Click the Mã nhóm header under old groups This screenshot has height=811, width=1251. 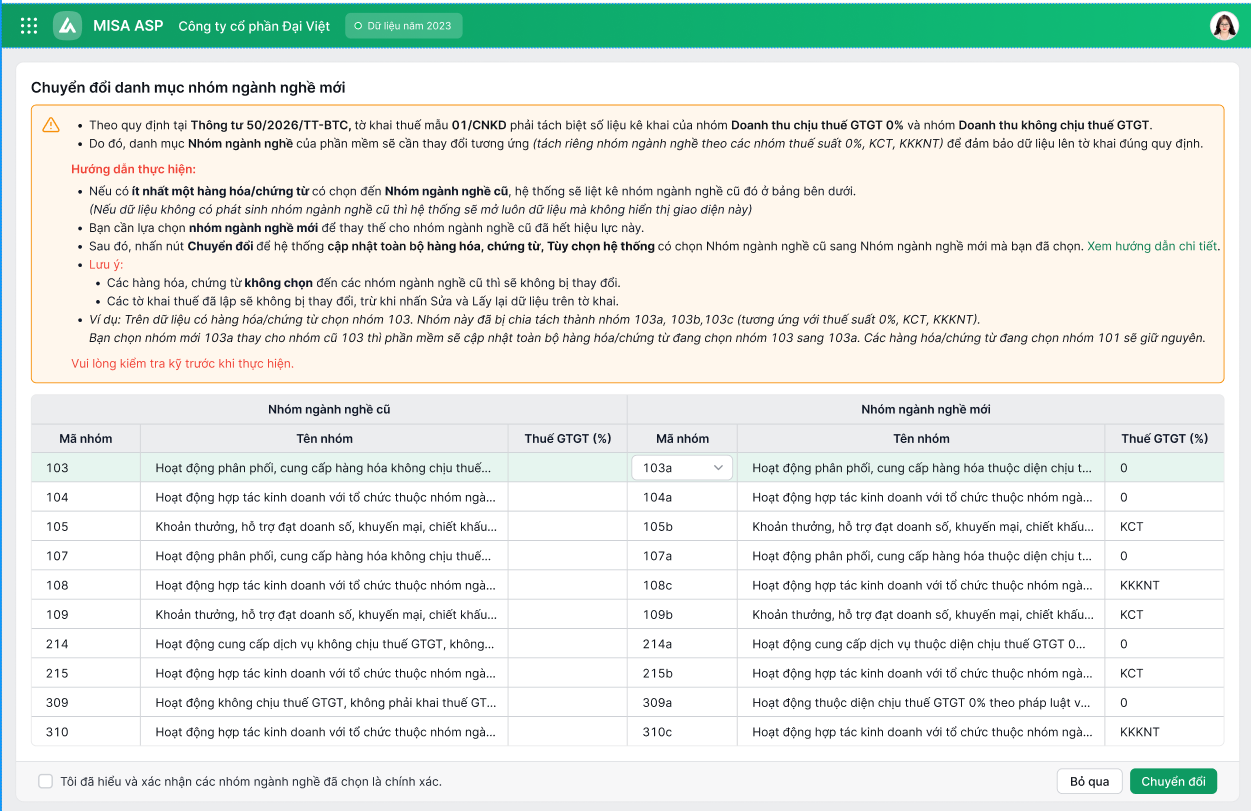(86, 438)
